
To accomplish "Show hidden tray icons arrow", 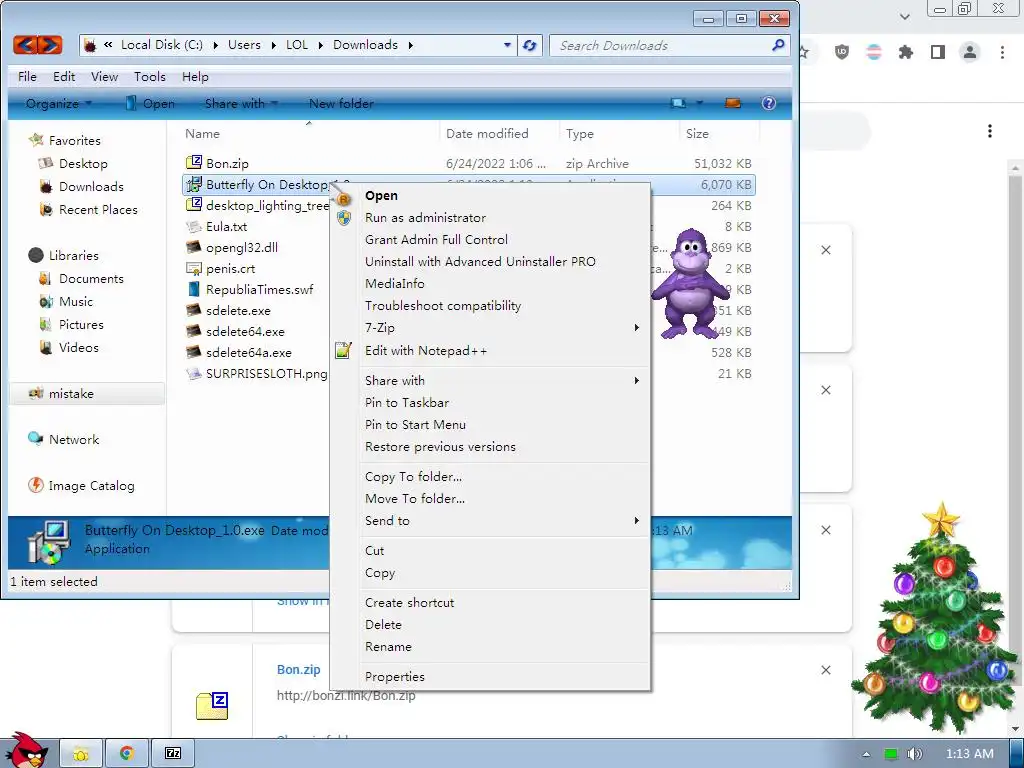I will pyautogui.click(x=866, y=754).
